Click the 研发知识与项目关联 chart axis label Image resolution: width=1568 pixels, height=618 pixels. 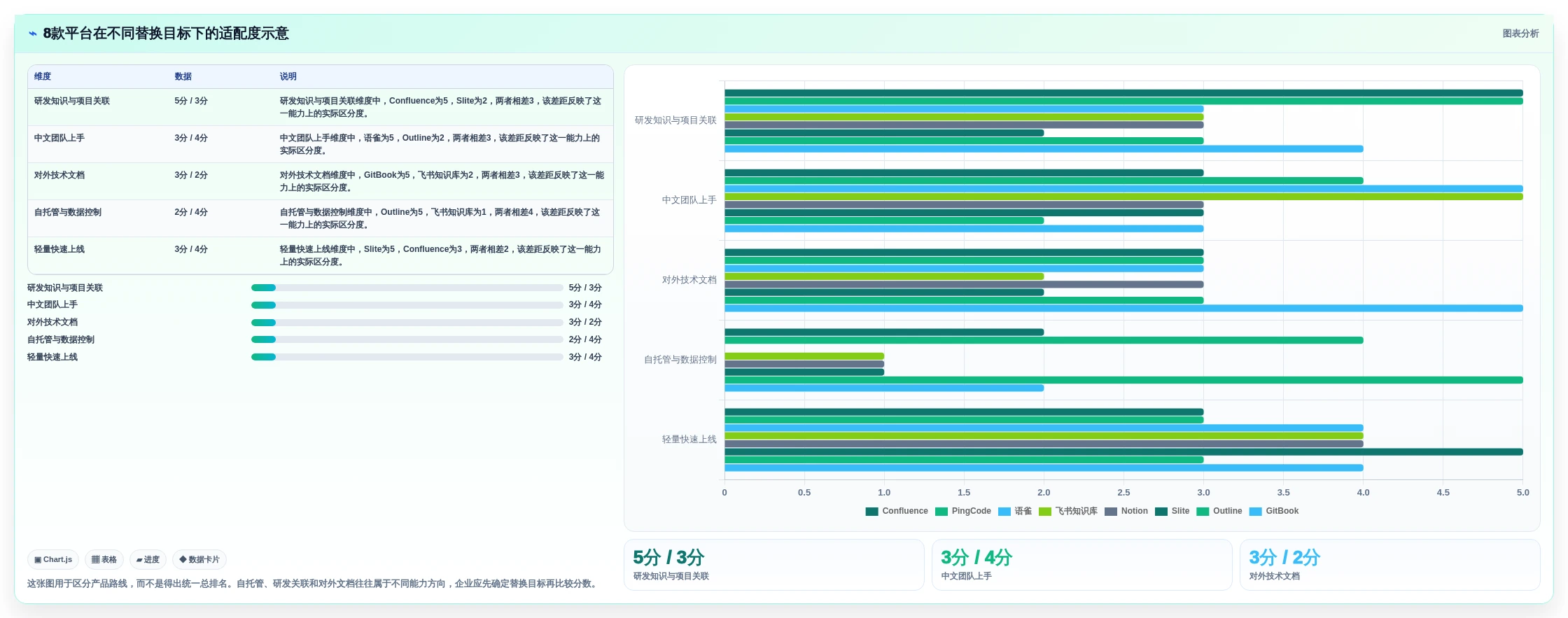(x=675, y=120)
